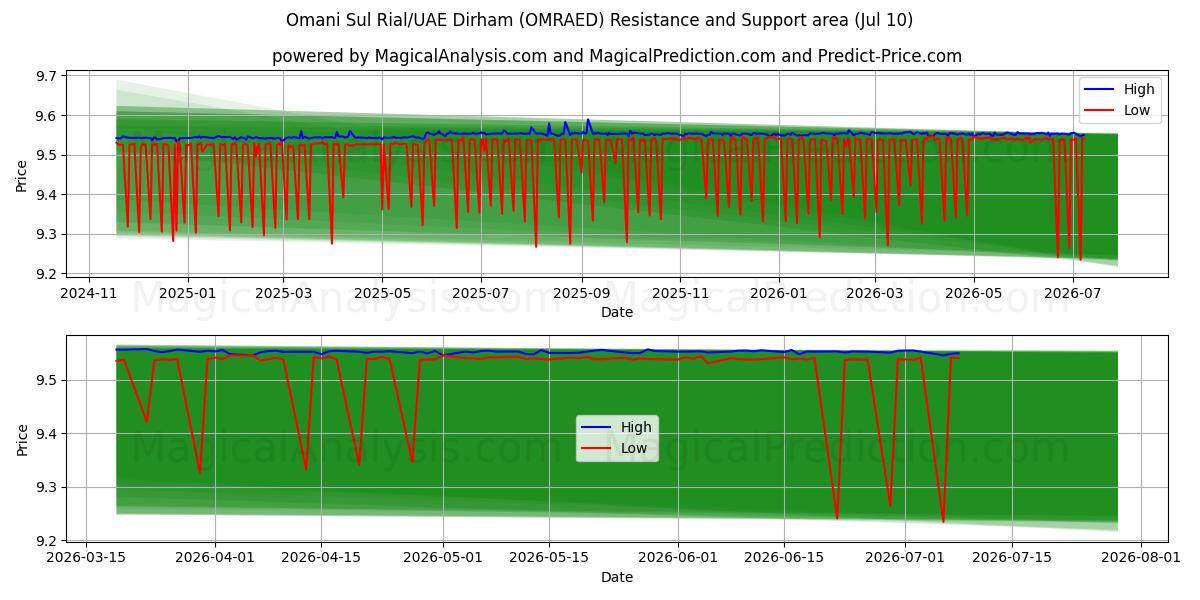
Task: Click the 2025-01 date tick label
Action: click(x=188, y=293)
